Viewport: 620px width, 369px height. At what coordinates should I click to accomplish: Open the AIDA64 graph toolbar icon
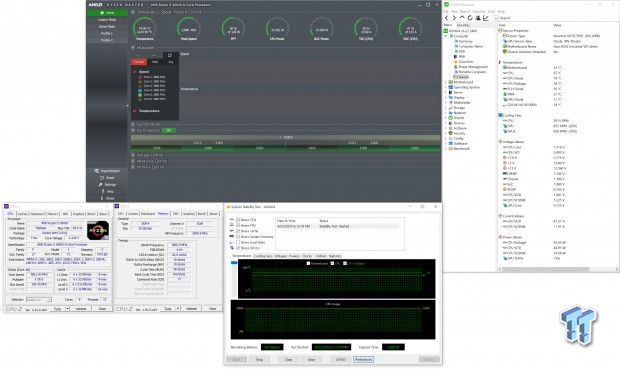pos(486,18)
